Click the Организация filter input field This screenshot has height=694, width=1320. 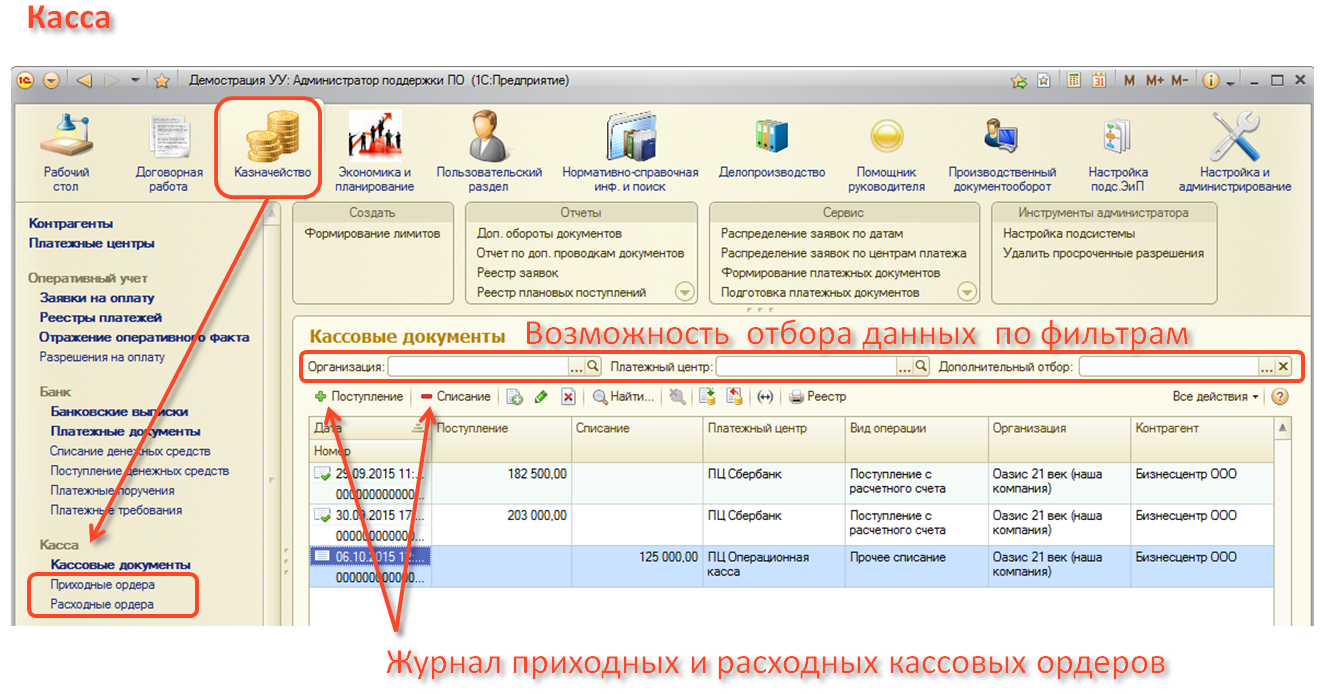(478, 367)
